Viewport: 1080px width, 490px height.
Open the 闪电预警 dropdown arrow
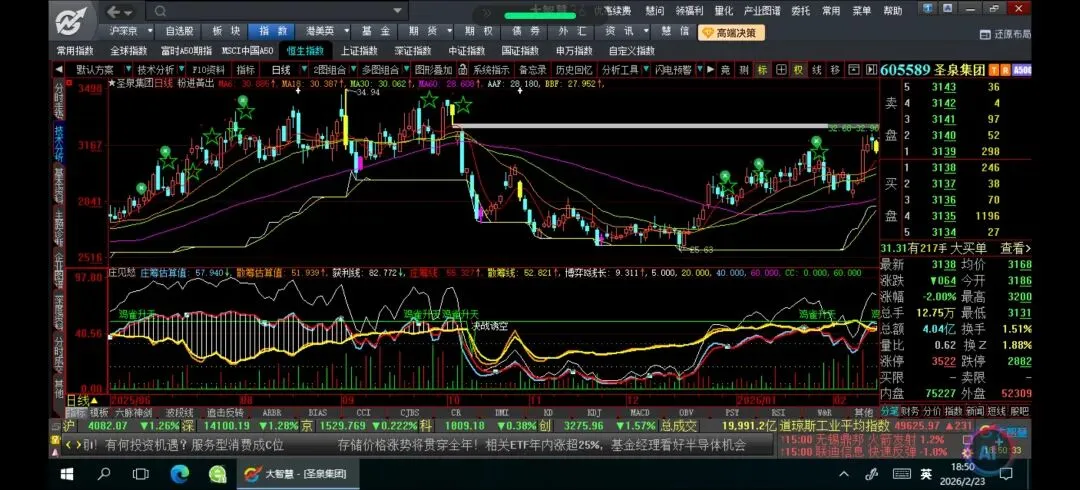point(699,70)
